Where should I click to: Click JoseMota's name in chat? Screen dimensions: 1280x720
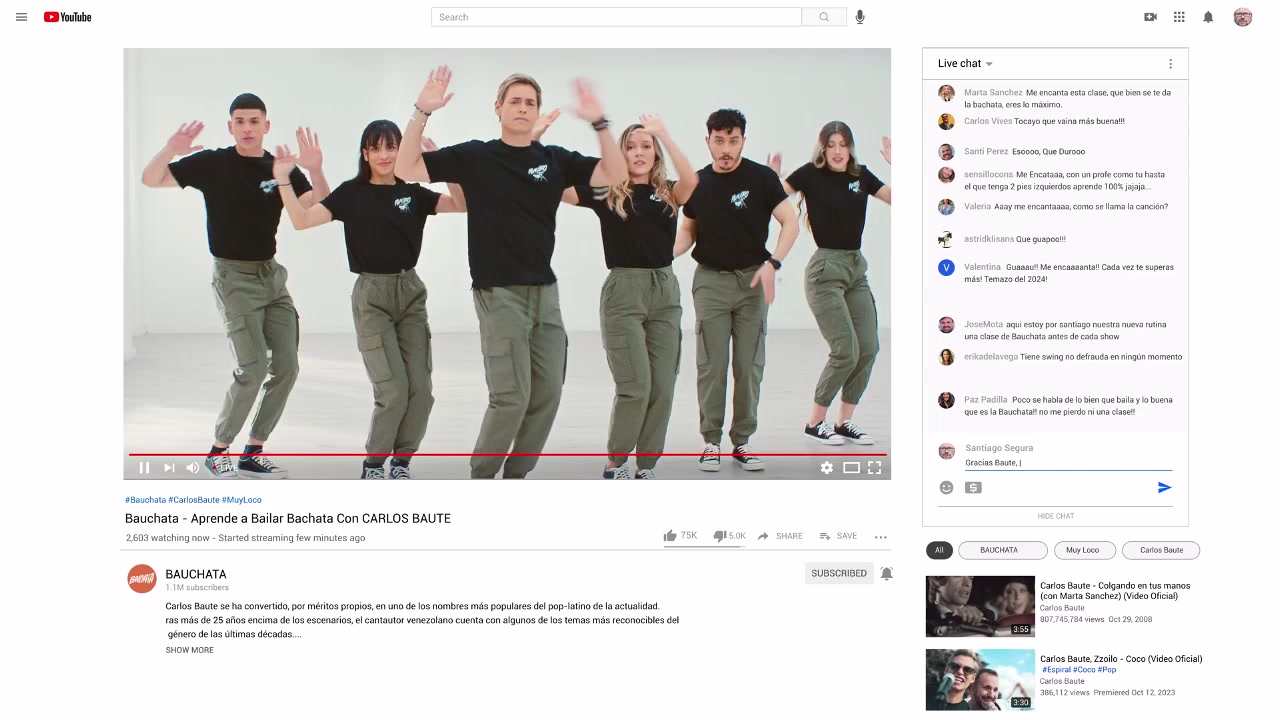point(983,324)
